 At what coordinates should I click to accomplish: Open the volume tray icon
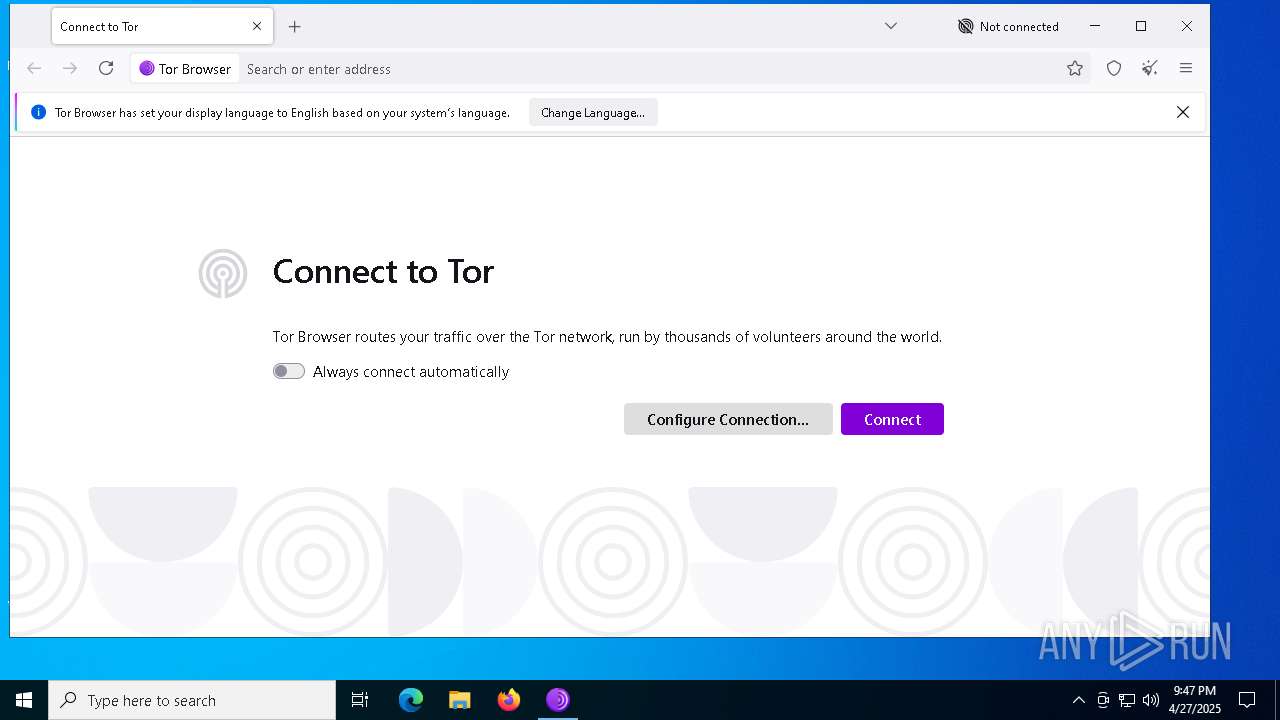(x=1151, y=700)
